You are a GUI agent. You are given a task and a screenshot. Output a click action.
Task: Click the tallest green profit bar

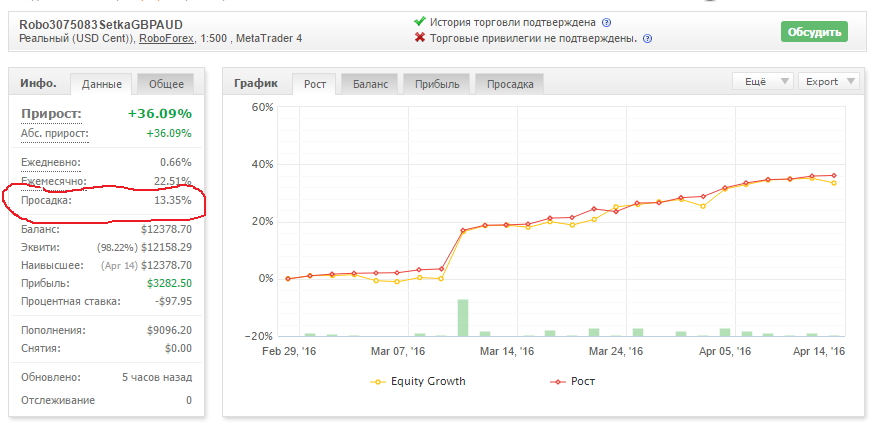[463, 318]
